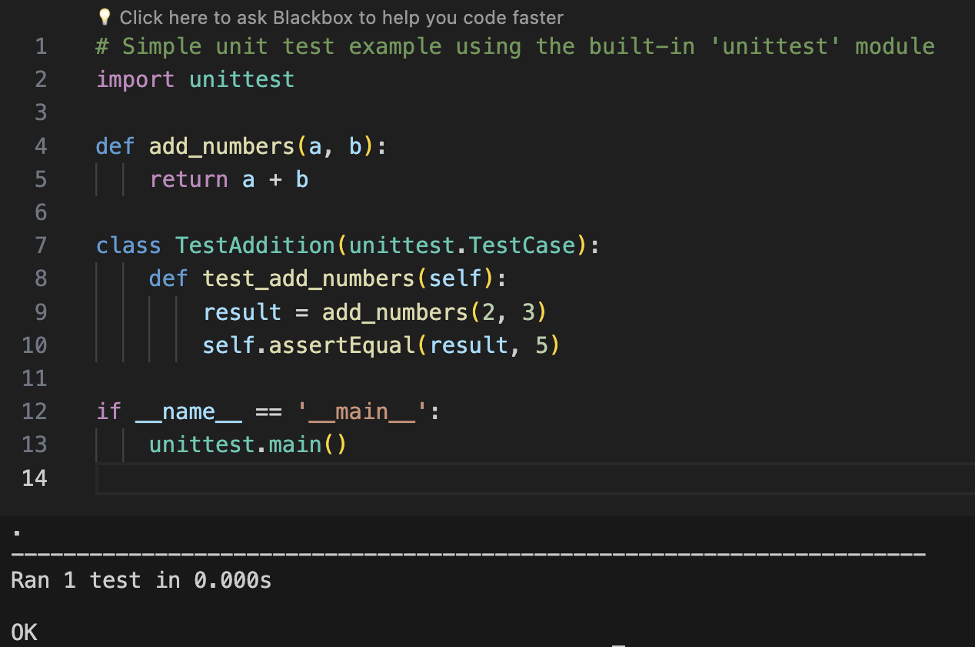Place cursor on empty line 14

pyautogui.click(x=500, y=478)
